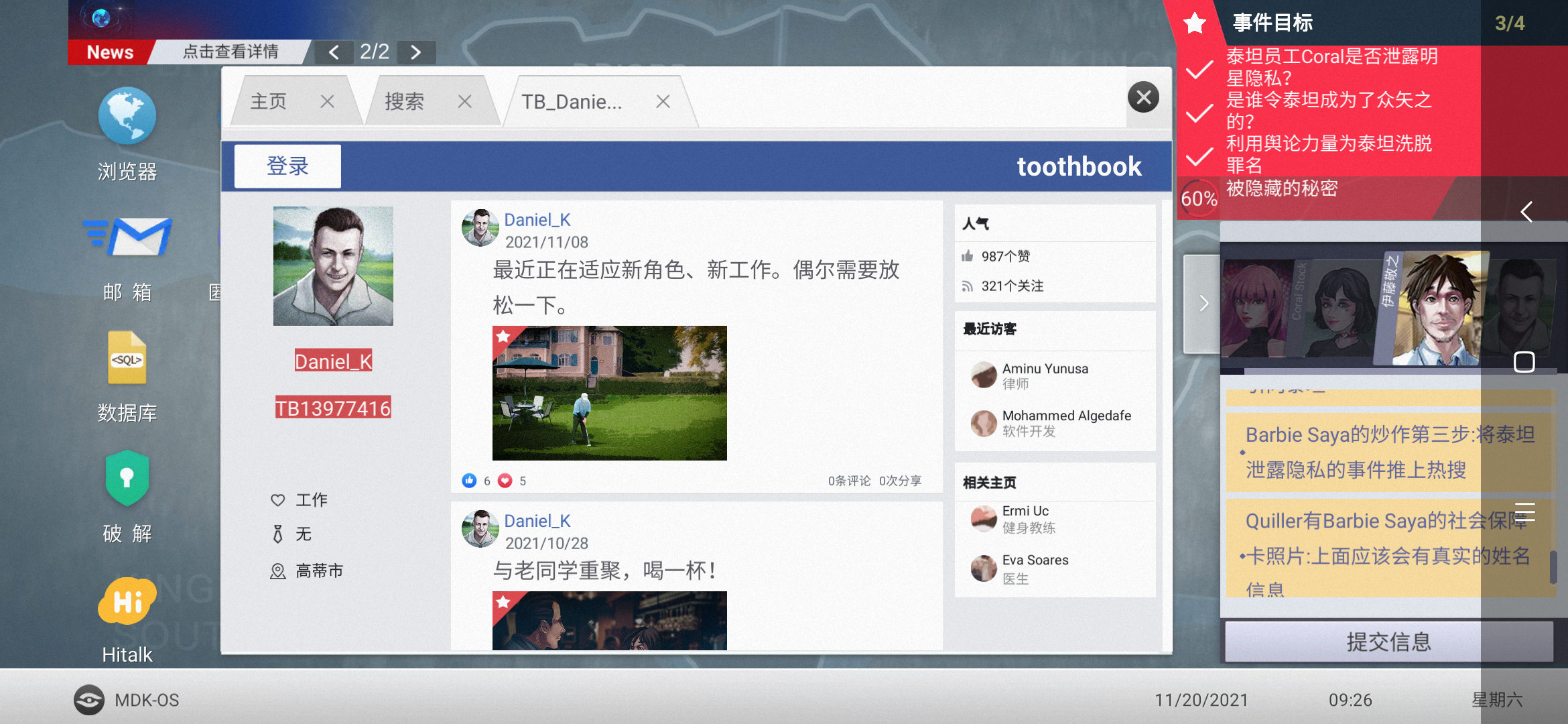The height and width of the screenshot is (724, 1568).
Task: Launch the 破解 crack tool icon
Action: click(x=127, y=478)
